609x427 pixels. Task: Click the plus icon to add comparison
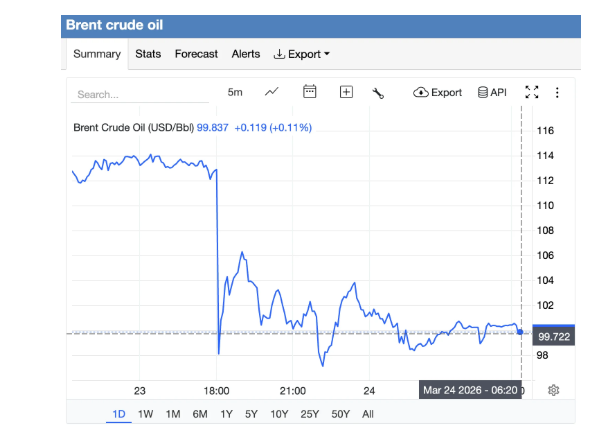click(x=346, y=92)
